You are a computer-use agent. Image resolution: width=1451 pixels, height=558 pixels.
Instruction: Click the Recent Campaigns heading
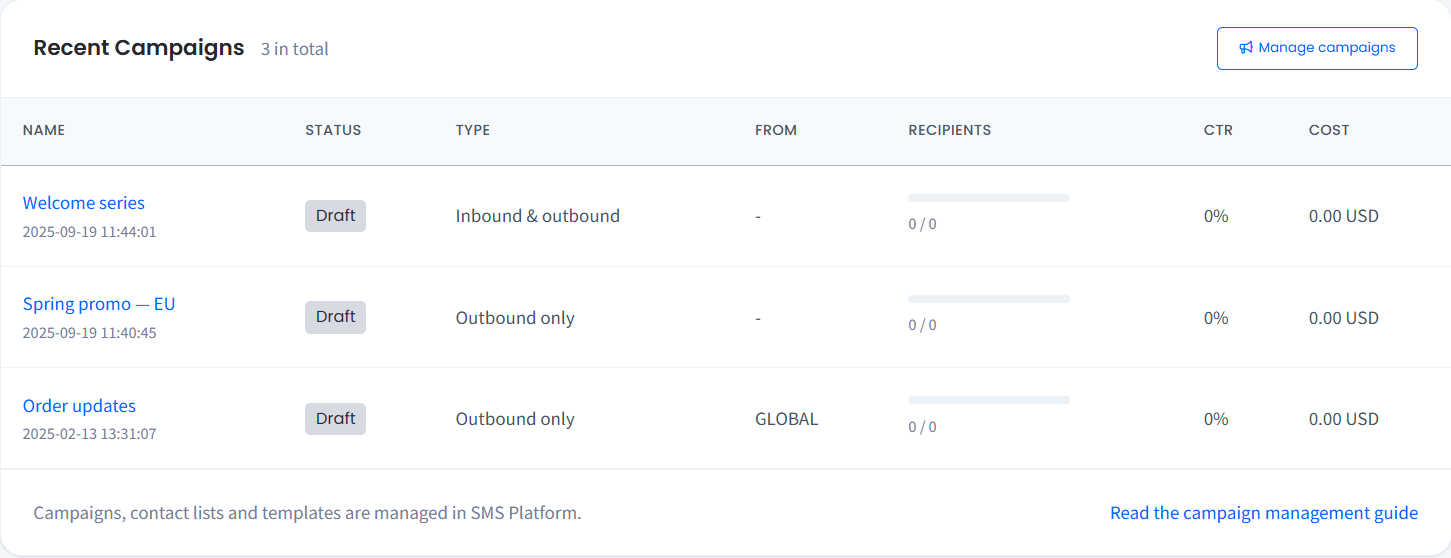[x=139, y=47]
